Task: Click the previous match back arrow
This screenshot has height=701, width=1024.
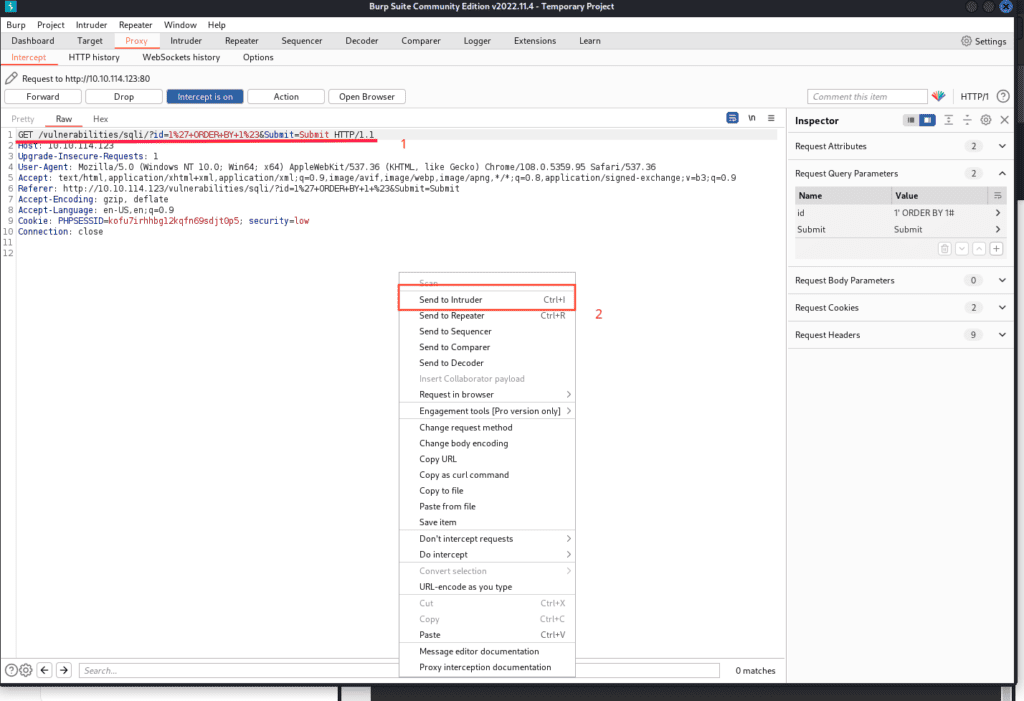Action: [x=44, y=670]
